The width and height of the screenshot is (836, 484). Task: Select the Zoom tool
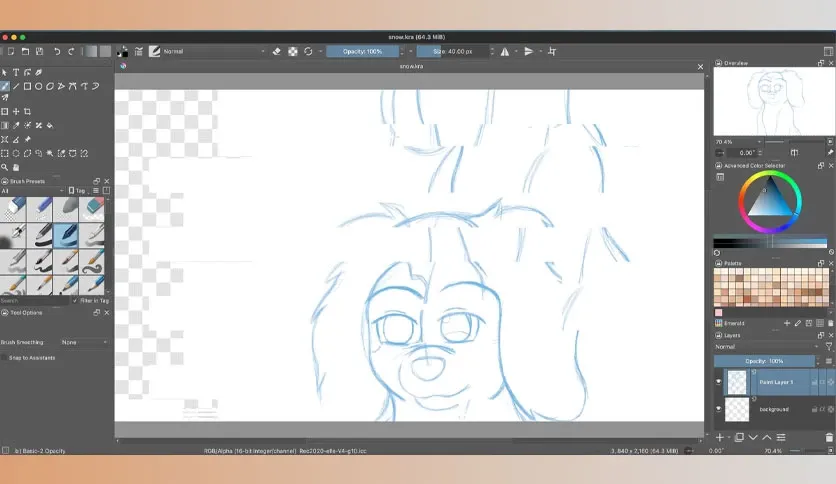tap(5, 167)
